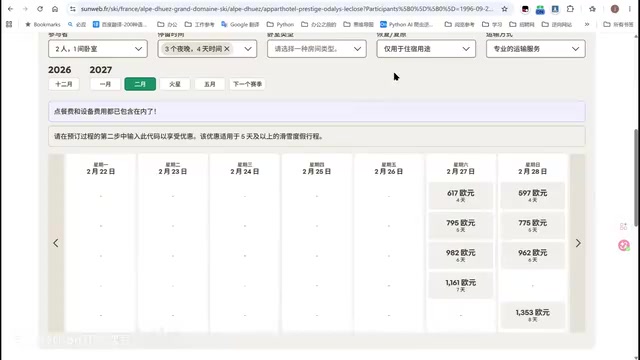Expand the stay duration dropdown arrow

point(248,49)
